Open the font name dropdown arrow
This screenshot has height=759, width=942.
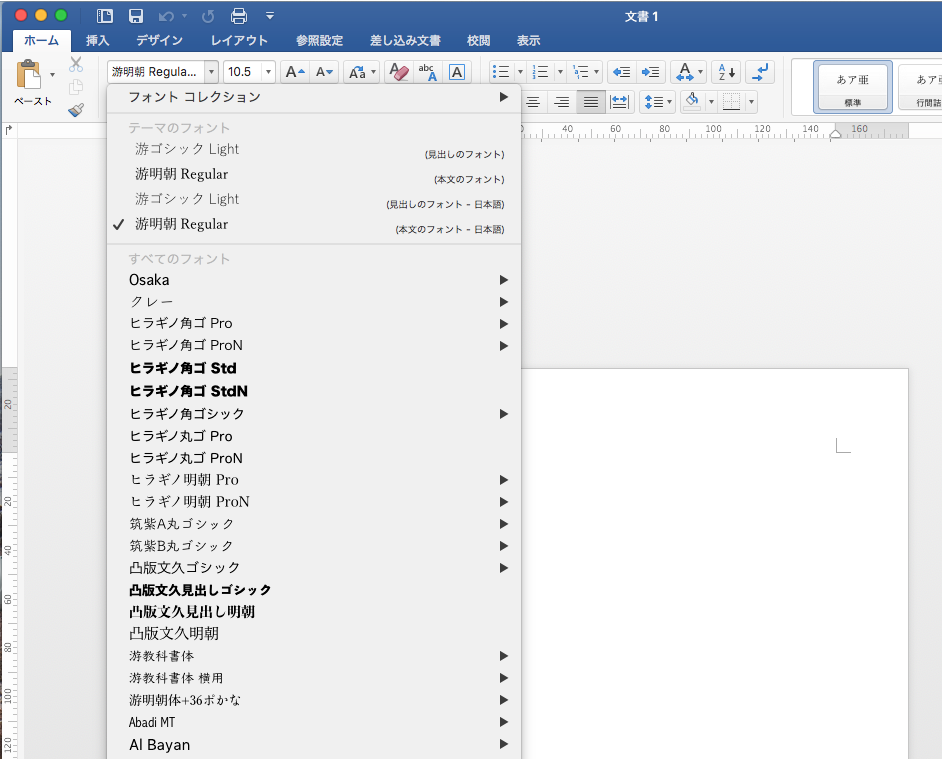click(211, 72)
